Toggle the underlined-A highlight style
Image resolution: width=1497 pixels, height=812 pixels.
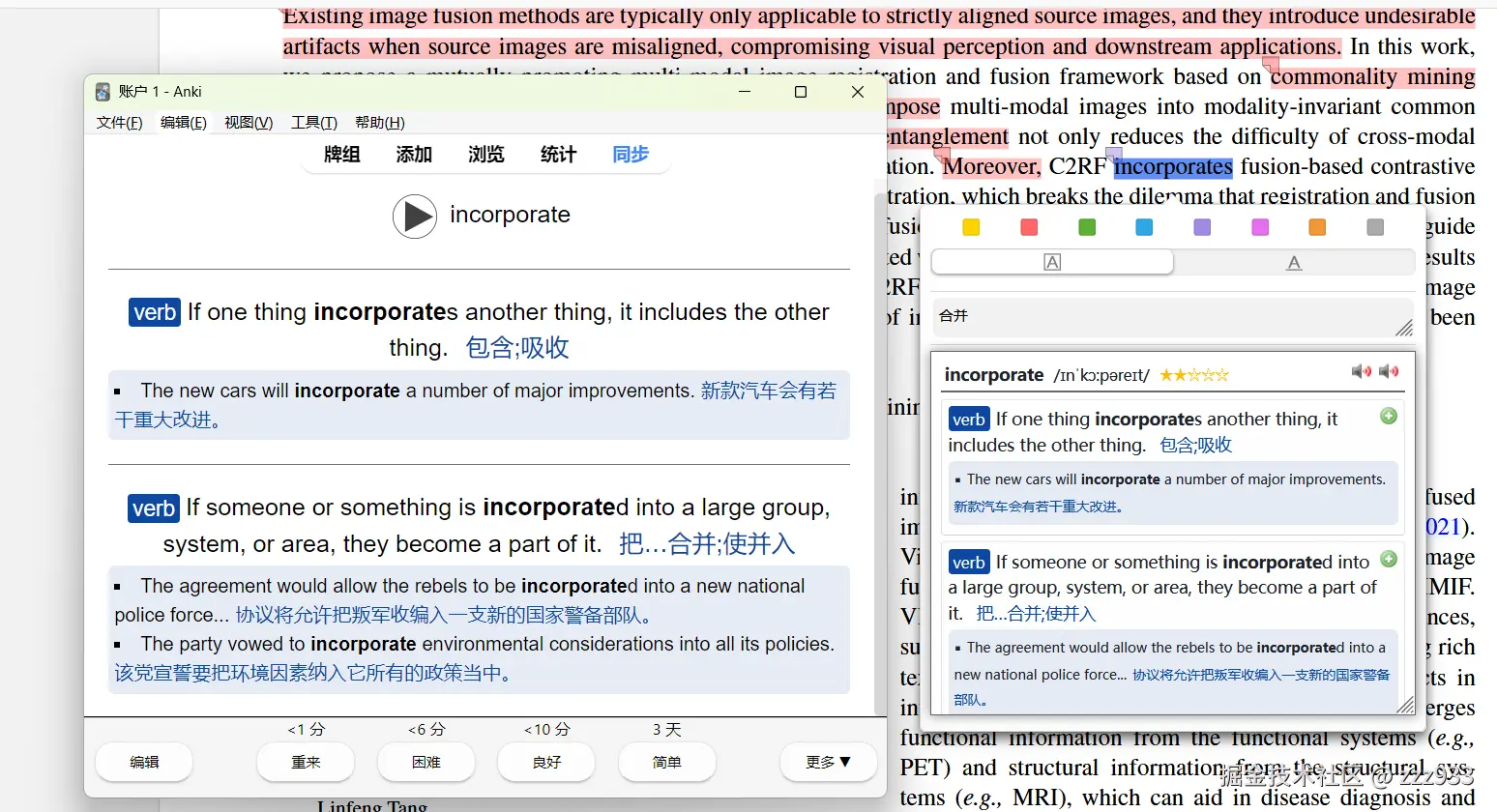1294,261
